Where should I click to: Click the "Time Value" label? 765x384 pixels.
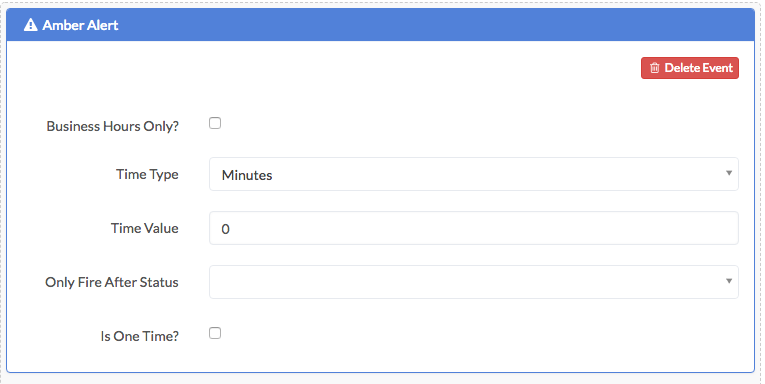point(145,228)
